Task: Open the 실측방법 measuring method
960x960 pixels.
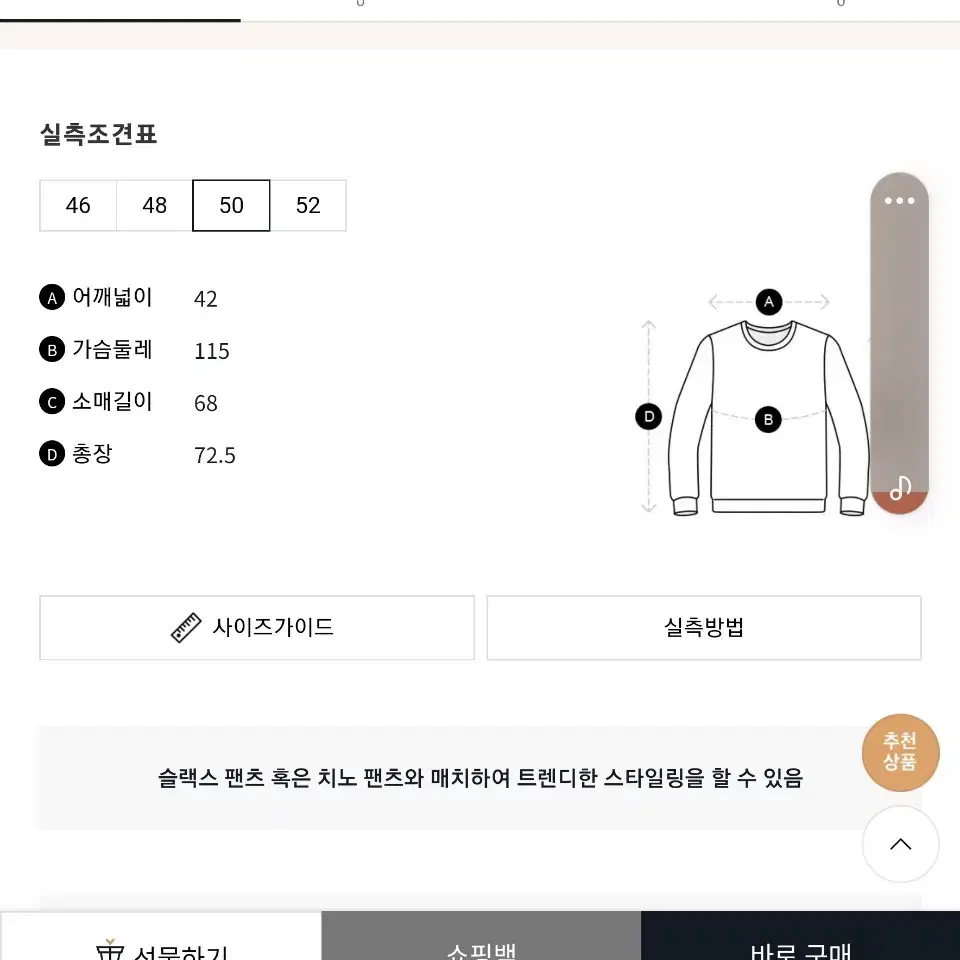Action: pos(704,628)
